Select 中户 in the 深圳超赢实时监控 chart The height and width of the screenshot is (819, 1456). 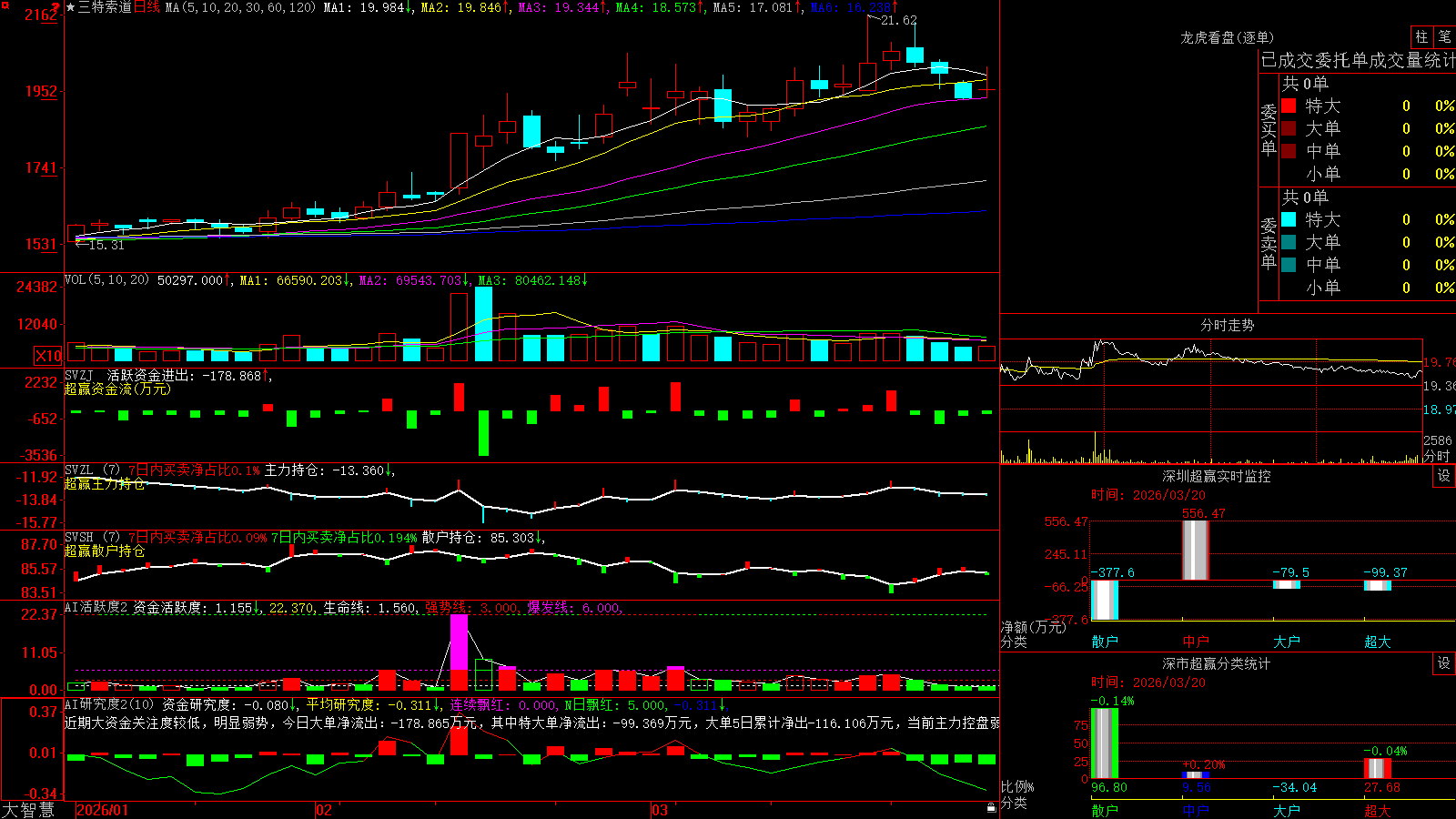click(x=1196, y=642)
